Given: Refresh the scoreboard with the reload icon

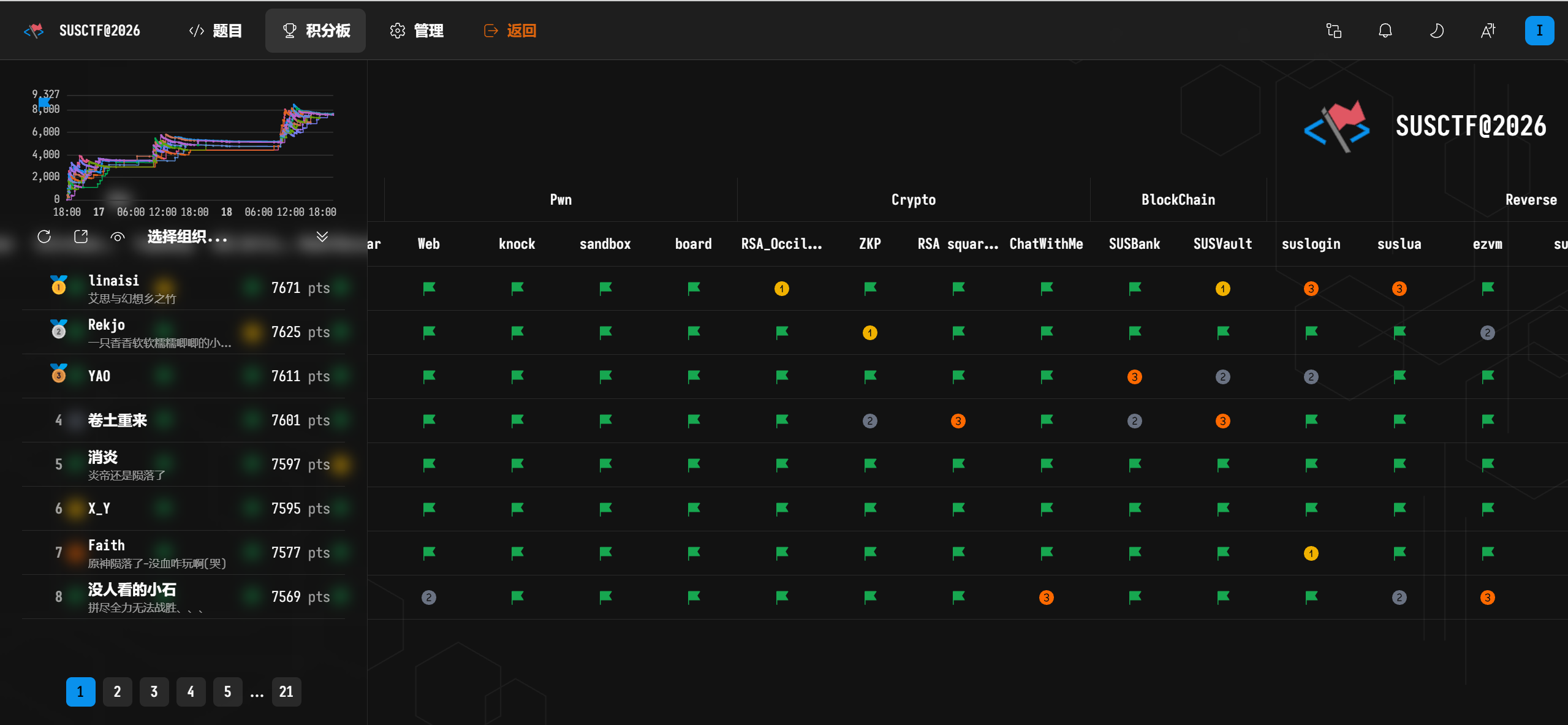Looking at the screenshot, I should (x=44, y=237).
